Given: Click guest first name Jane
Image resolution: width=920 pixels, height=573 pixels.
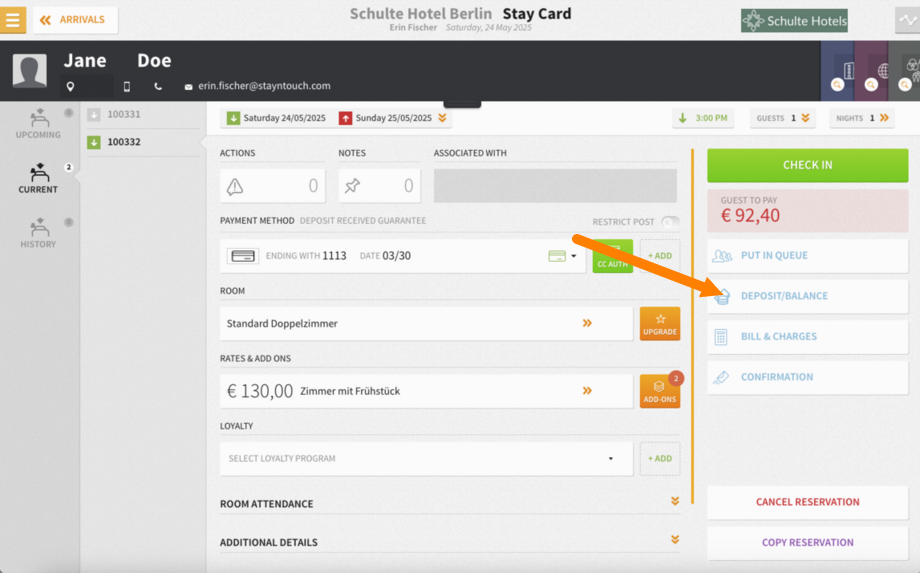Looking at the screenshot, I should 85,60.
